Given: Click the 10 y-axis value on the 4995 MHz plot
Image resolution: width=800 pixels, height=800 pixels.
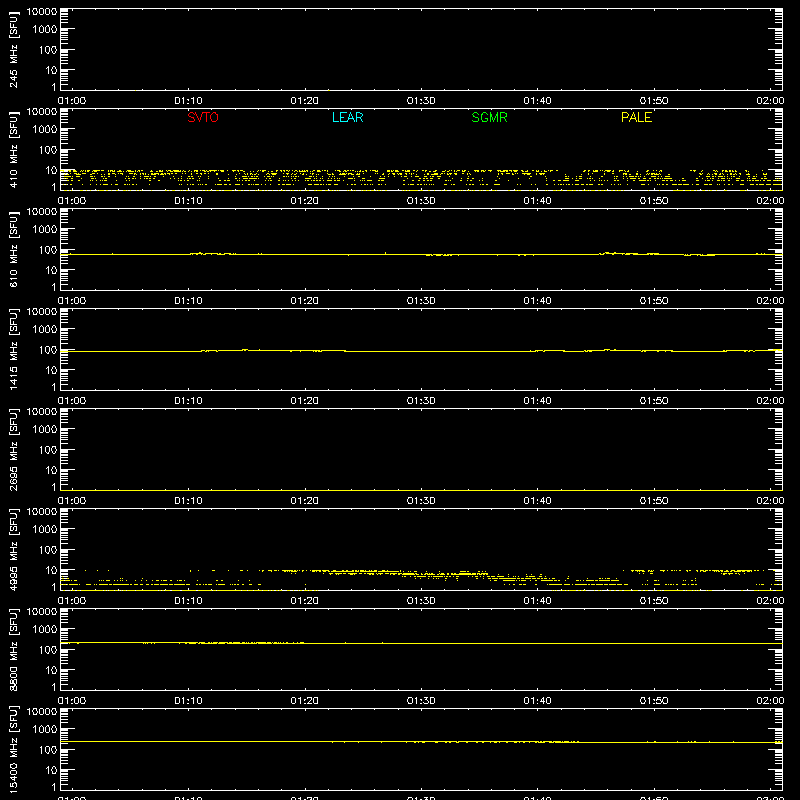Looking at the screenshot, I should click(x=52, y=570).
